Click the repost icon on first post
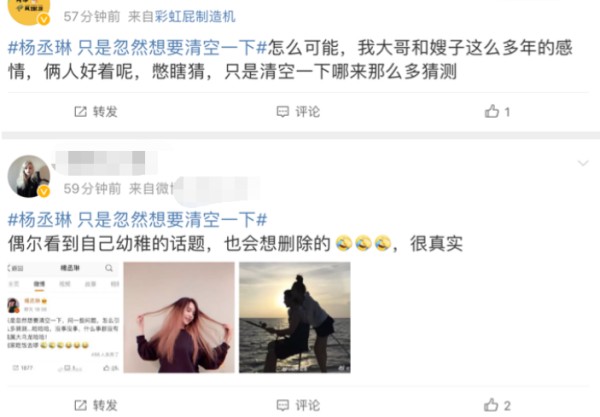Image resolution: width=600 pixels, height=417 pixels. (x=80, y=112)
